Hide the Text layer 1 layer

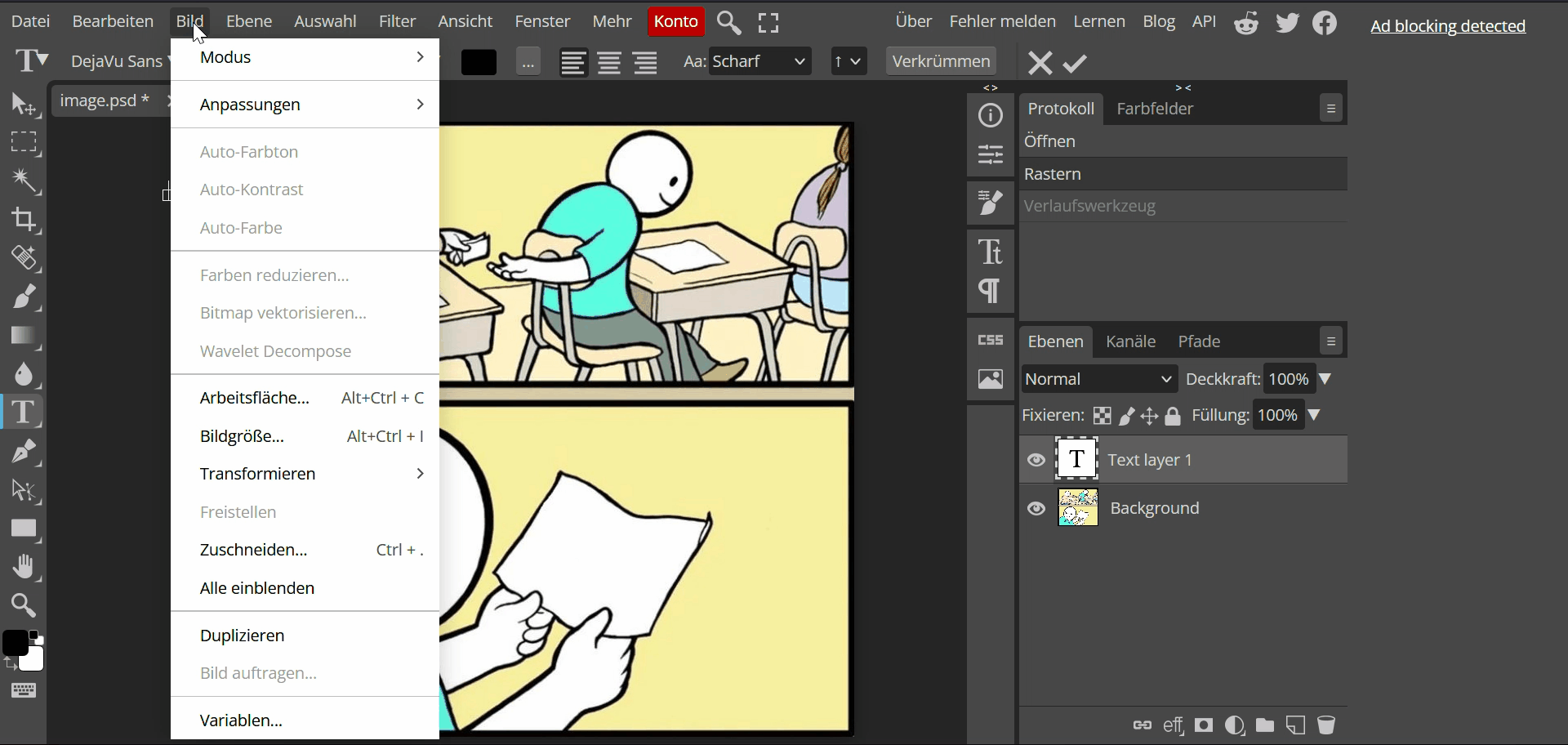(x=1036, y=460)
